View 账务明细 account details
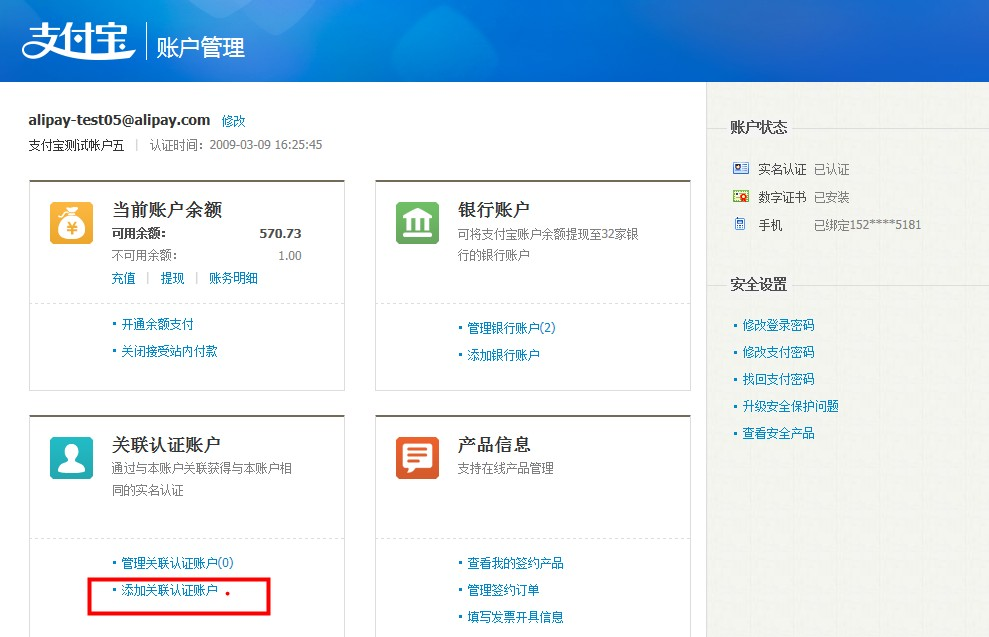The image size is (989, 637). click(x=233, y=278)
